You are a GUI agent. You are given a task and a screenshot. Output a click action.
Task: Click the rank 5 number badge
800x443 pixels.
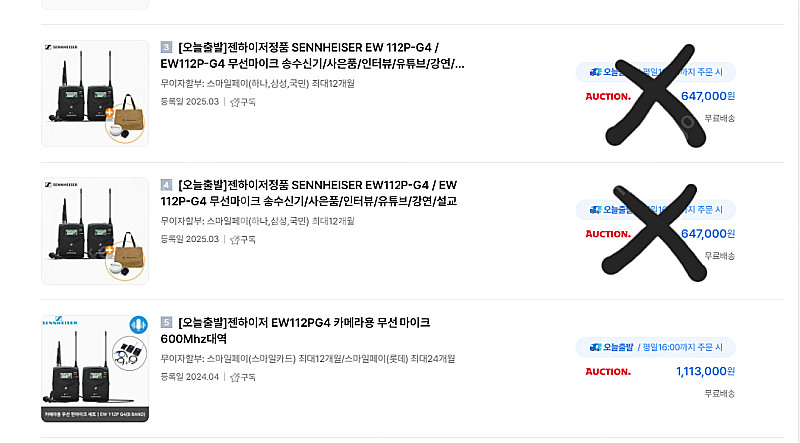166,323
